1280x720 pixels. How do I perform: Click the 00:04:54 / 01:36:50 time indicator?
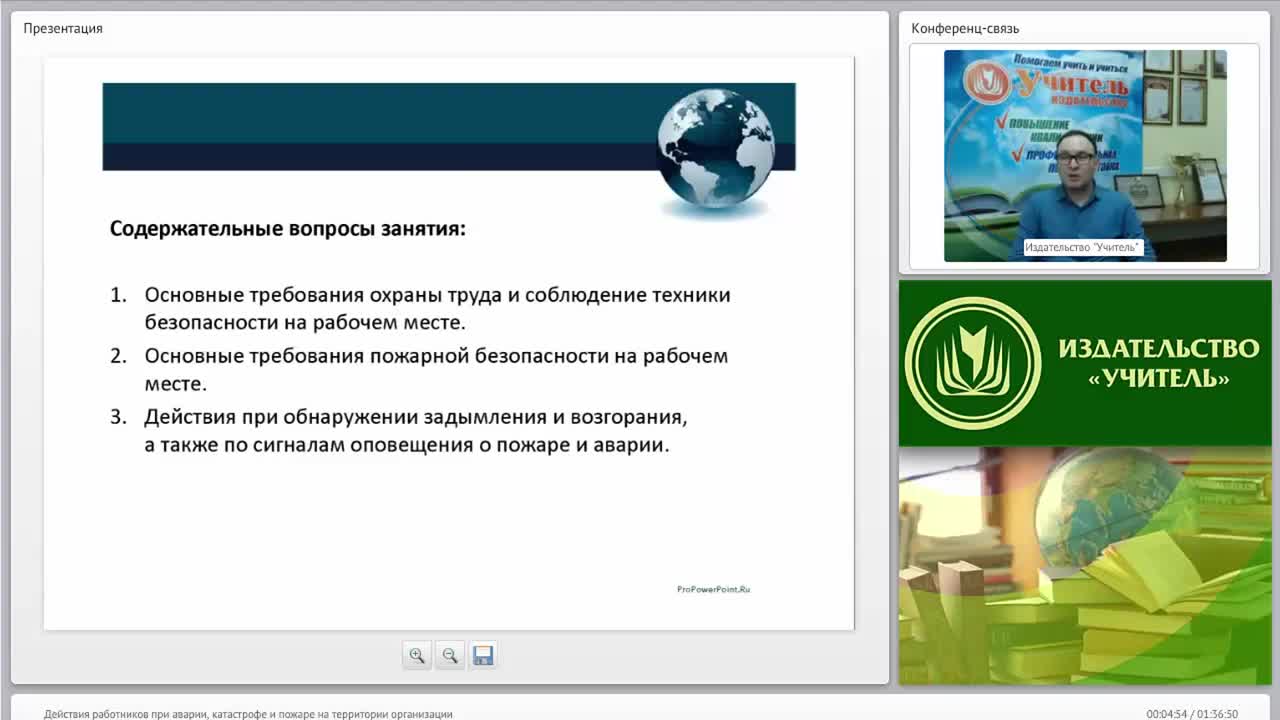coord(1192,714)
